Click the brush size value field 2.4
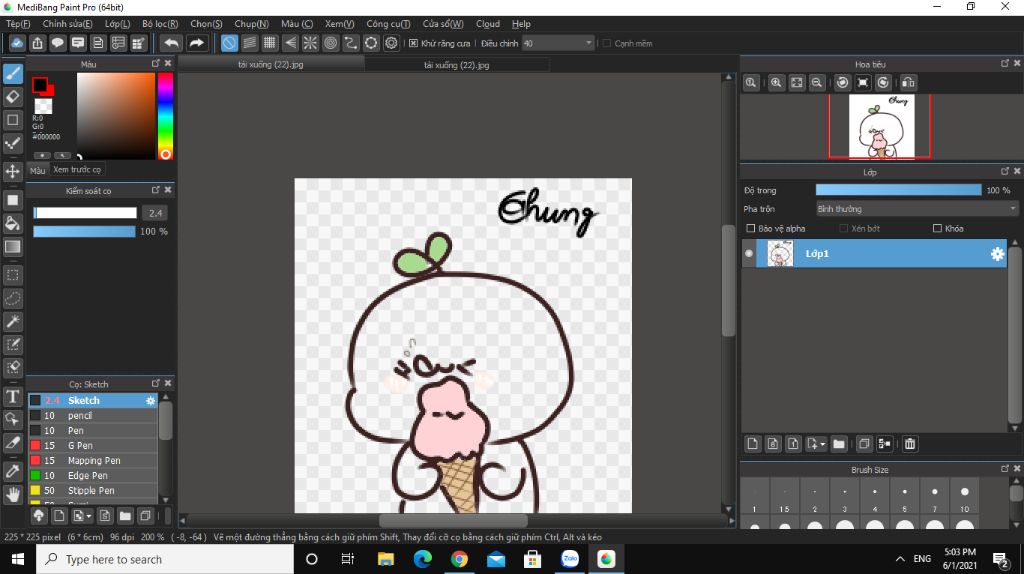The height and width of the screenshot is (574, 1024). (155, 213)
